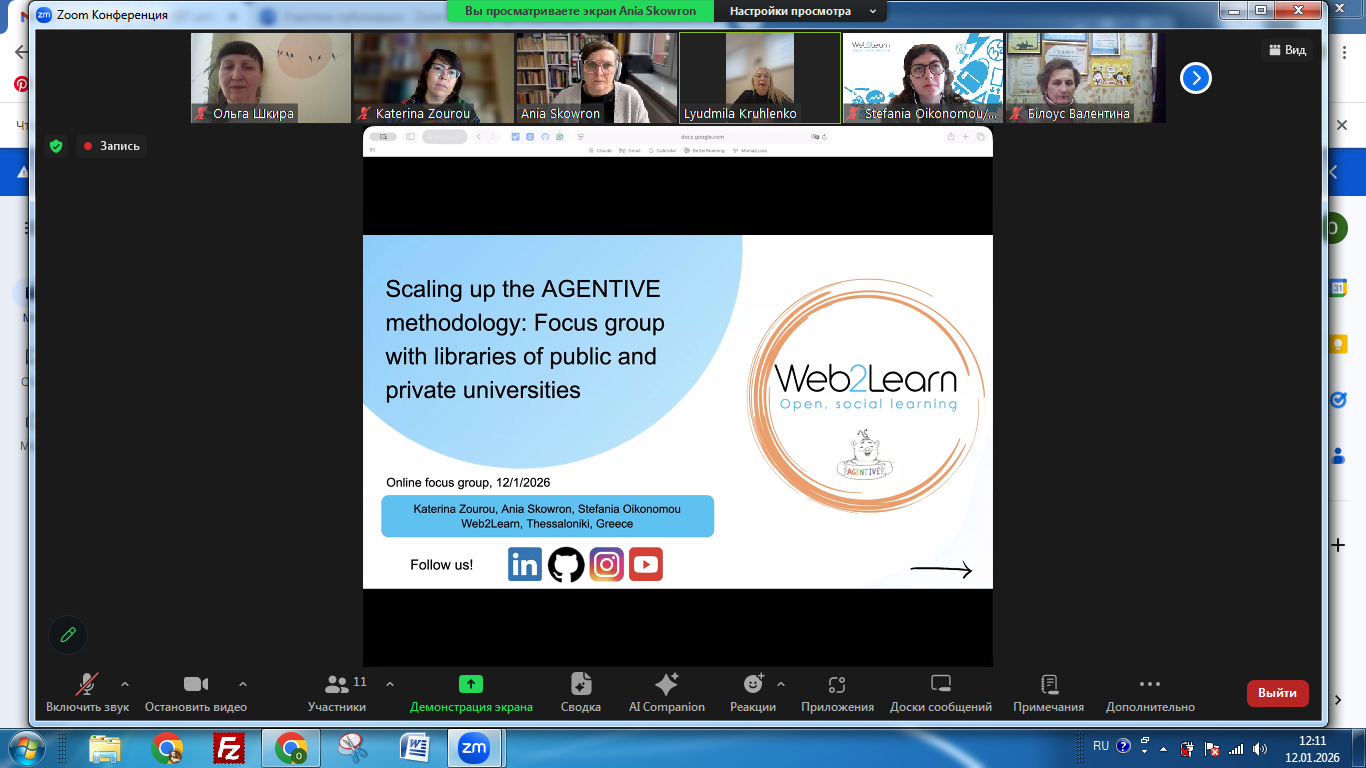Expand video options chevron next to camera
The height and width of the screenshot is (768, 1366).
click(242, 685)
